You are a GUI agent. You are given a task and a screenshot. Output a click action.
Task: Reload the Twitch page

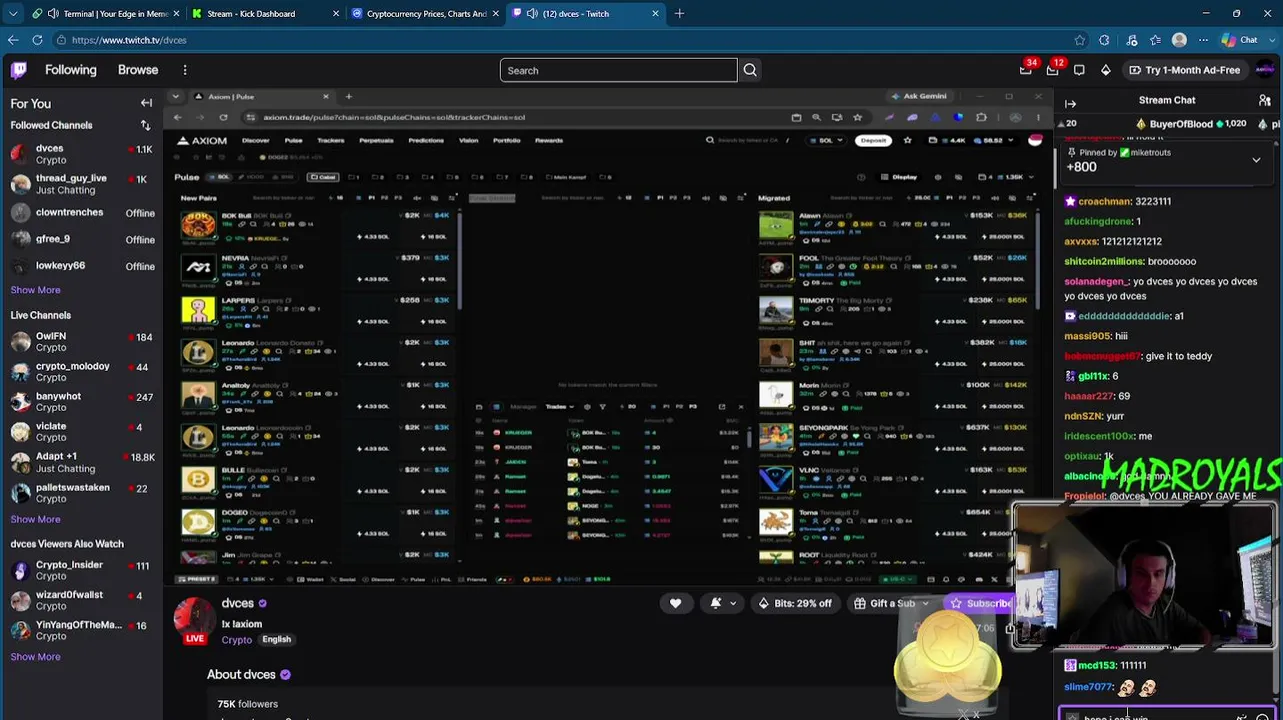point(37,40)
